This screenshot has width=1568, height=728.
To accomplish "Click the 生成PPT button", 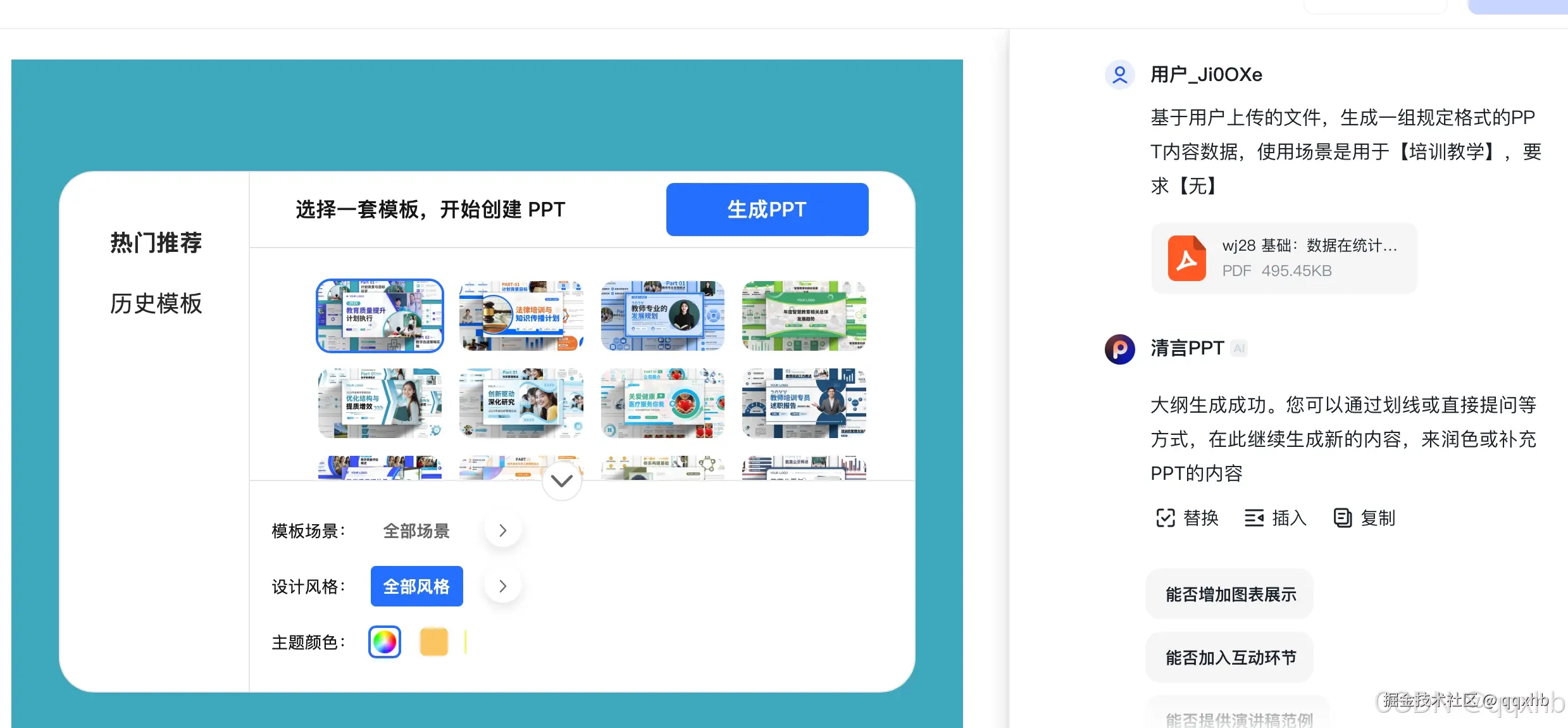I will click(767, 210).
